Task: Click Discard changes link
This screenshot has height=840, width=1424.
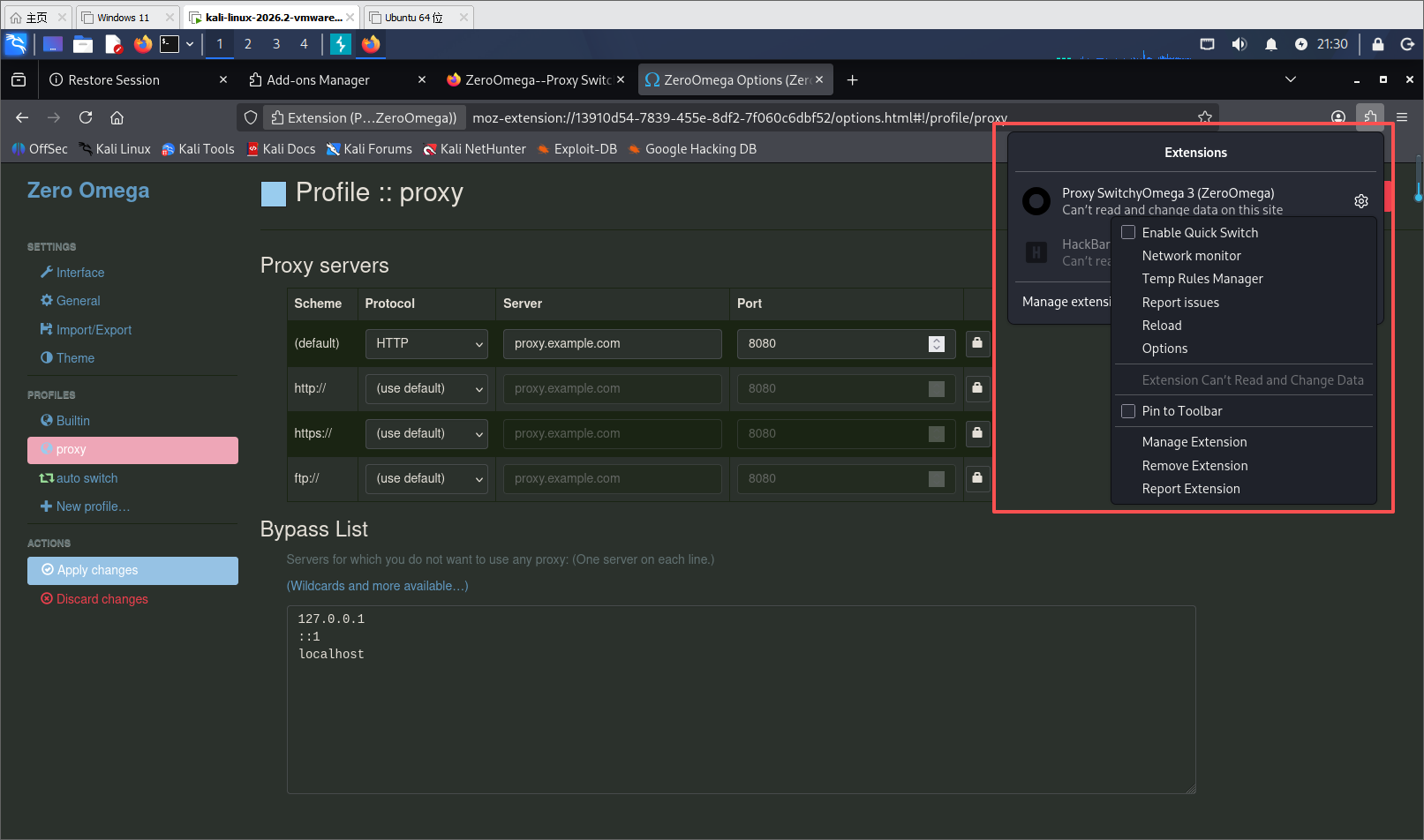Action: click(x=94, y=599)
